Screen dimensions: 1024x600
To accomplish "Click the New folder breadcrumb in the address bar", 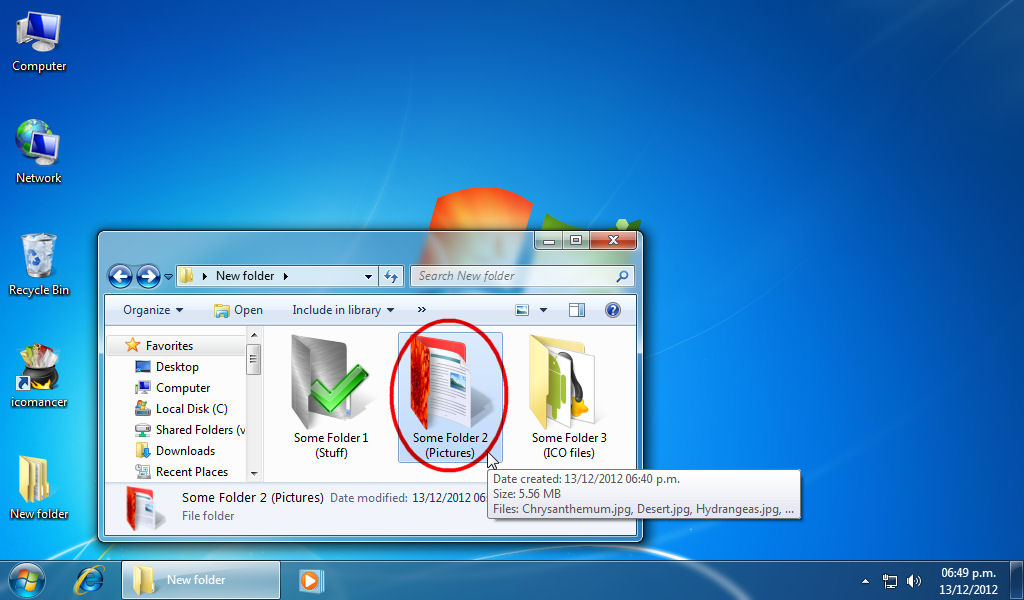I will [245, 276].
